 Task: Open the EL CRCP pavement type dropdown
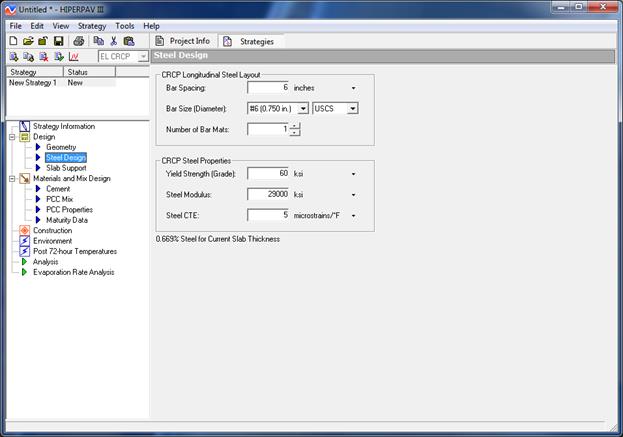(143, 57)
